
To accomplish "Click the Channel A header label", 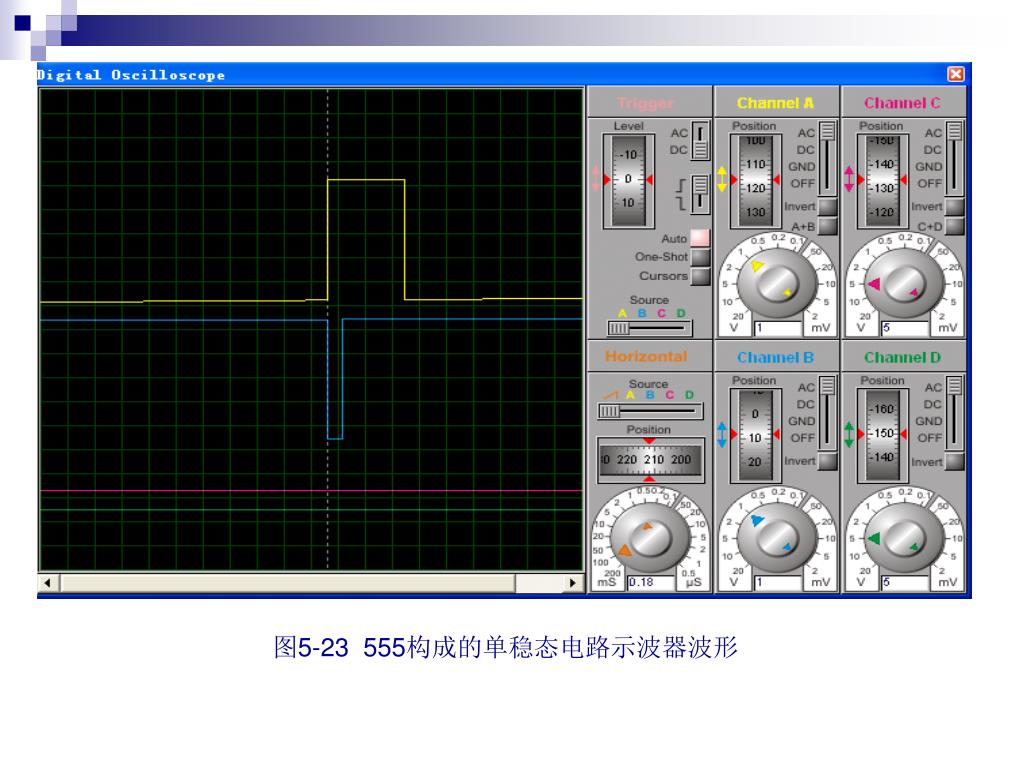I will point(775,103).
